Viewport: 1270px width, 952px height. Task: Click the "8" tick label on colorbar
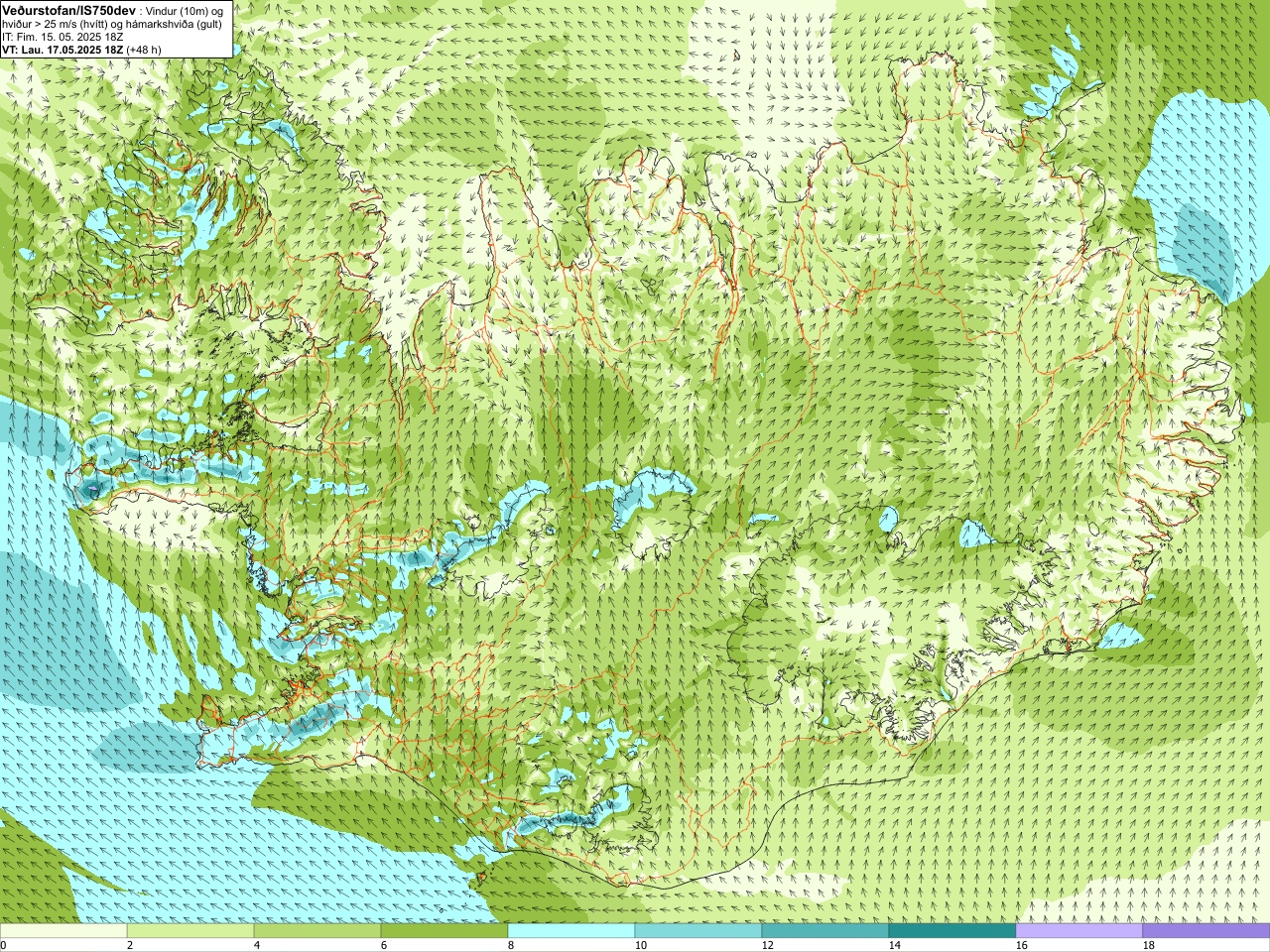click(511, 945)
